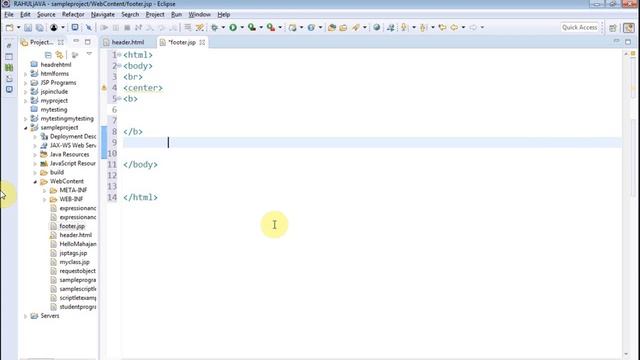Select jsptags.jsp in the project tree
The height and width of the screenshot is (360, 640).
click(x=73, y=253)
